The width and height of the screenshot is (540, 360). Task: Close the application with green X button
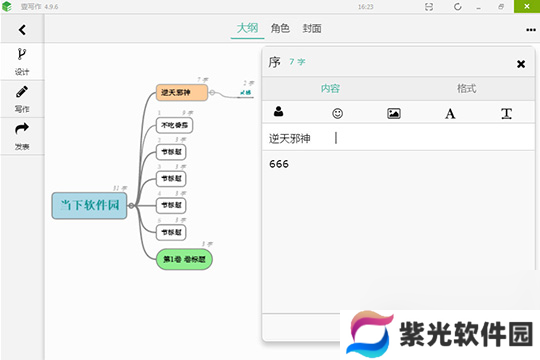click(527, 7)
